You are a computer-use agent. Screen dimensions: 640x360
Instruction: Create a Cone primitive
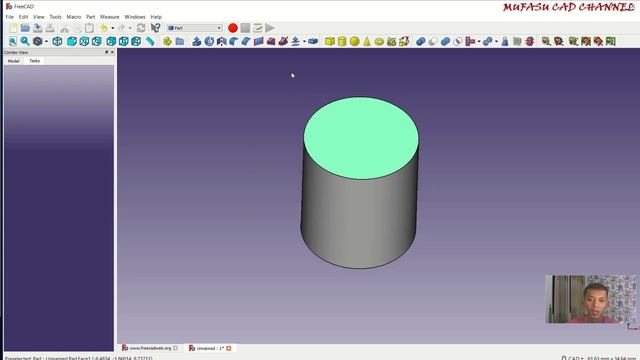[x=367, y=41]
